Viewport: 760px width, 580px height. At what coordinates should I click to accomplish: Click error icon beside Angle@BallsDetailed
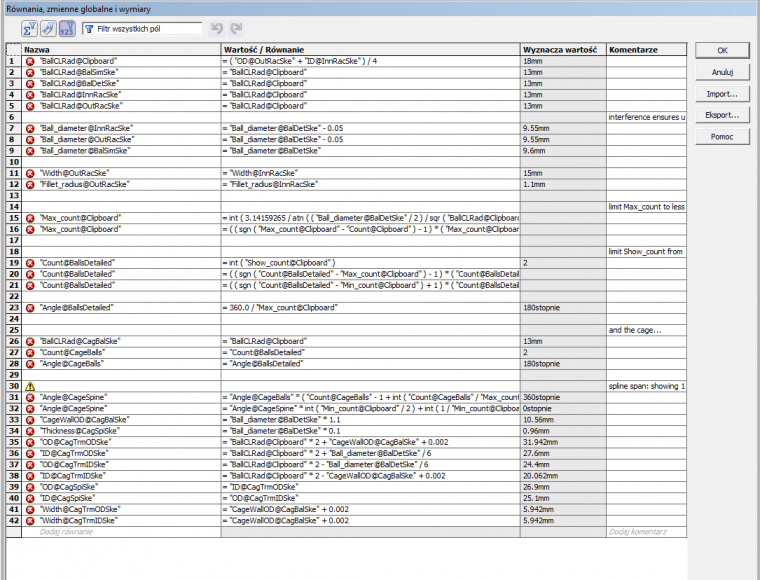pos(30,308)
